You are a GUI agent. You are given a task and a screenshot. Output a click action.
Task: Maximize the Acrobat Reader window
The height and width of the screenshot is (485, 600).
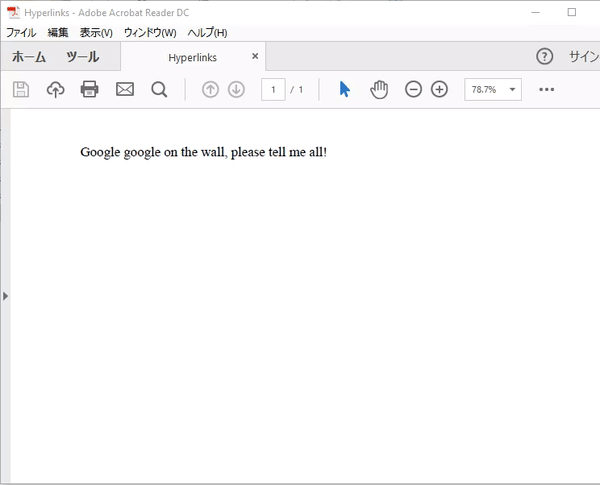click(x=572, y=12)
